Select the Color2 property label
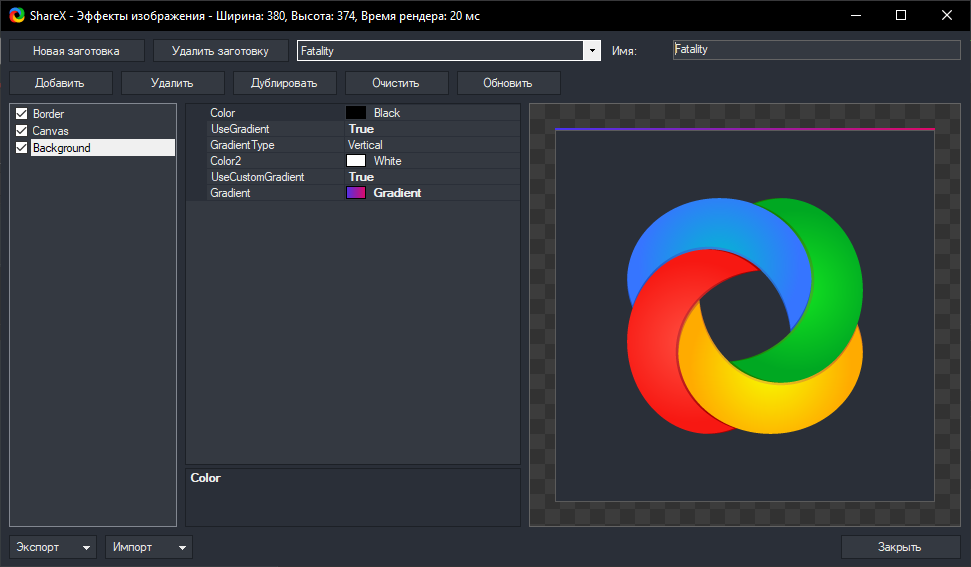This screenshot has width=971, height=567. [x=225, y=161]
